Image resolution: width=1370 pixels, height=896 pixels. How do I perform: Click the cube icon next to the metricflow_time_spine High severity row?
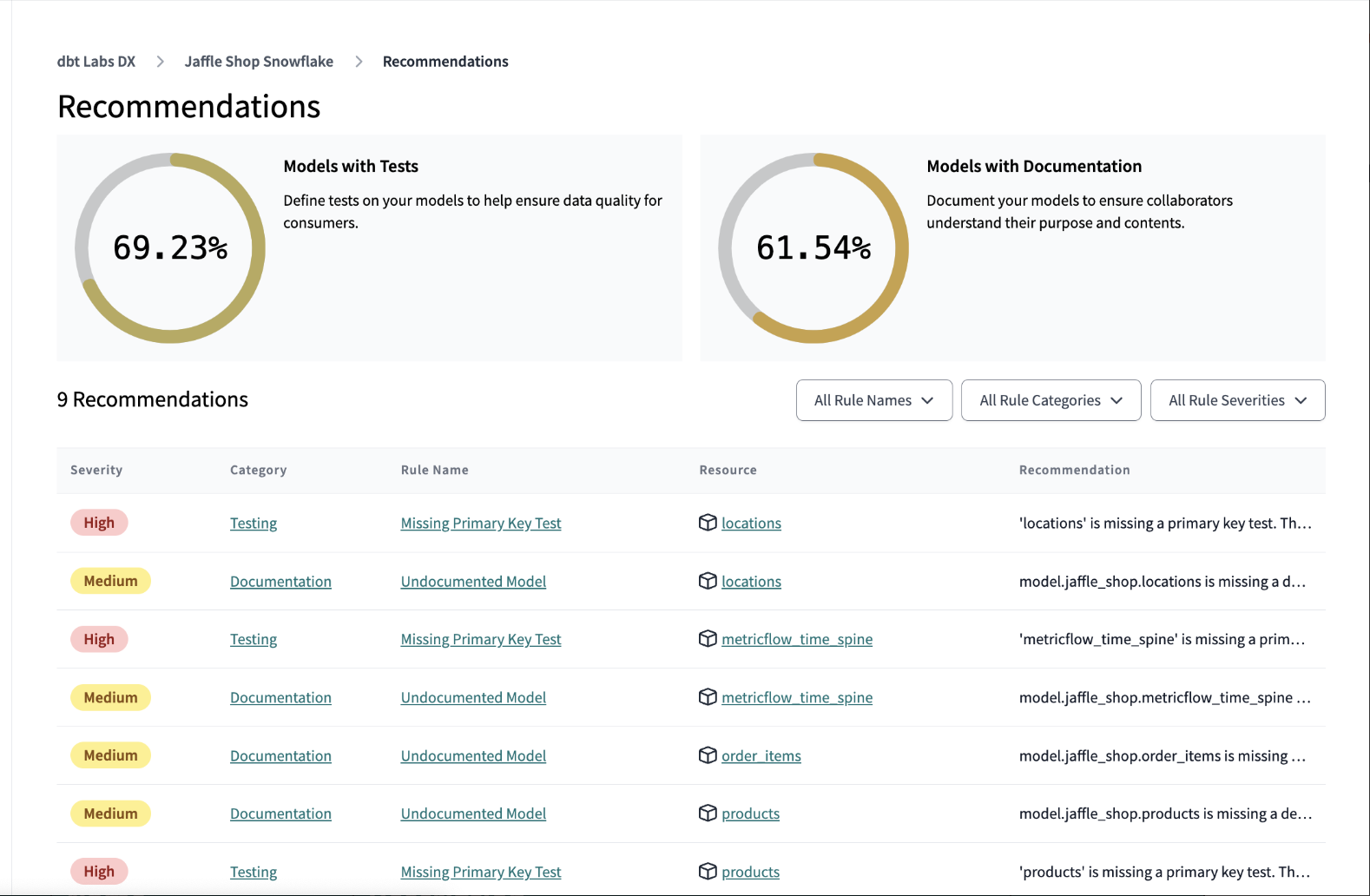(x=708, y=639)
